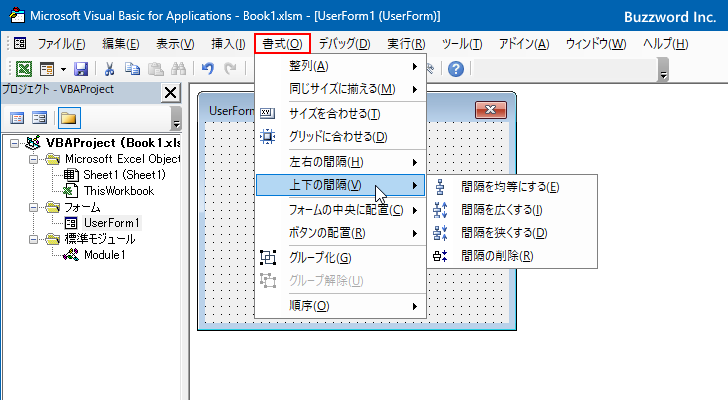Open Help with the question mark icon
Viewport: 728px width, 400px height.
(x=456, y=69)
